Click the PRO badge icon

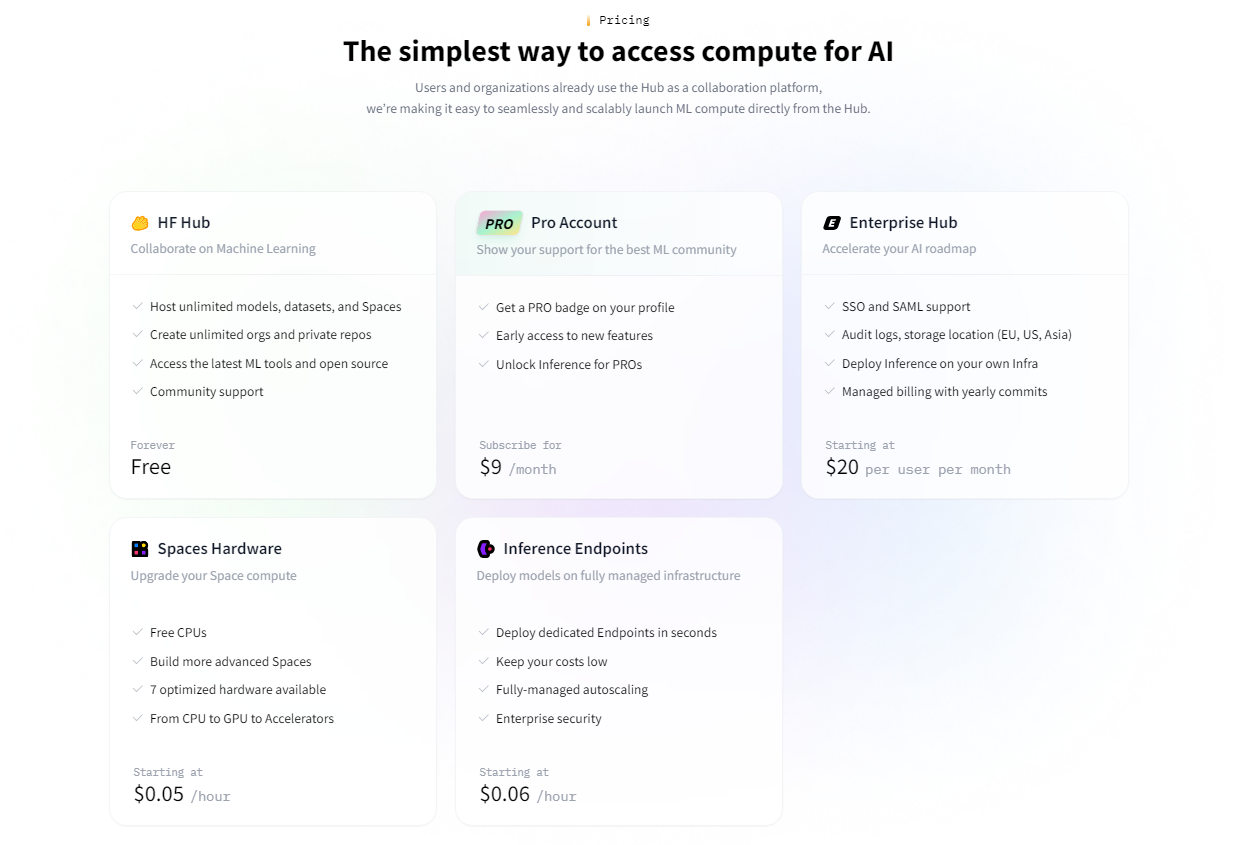[499, 223]
